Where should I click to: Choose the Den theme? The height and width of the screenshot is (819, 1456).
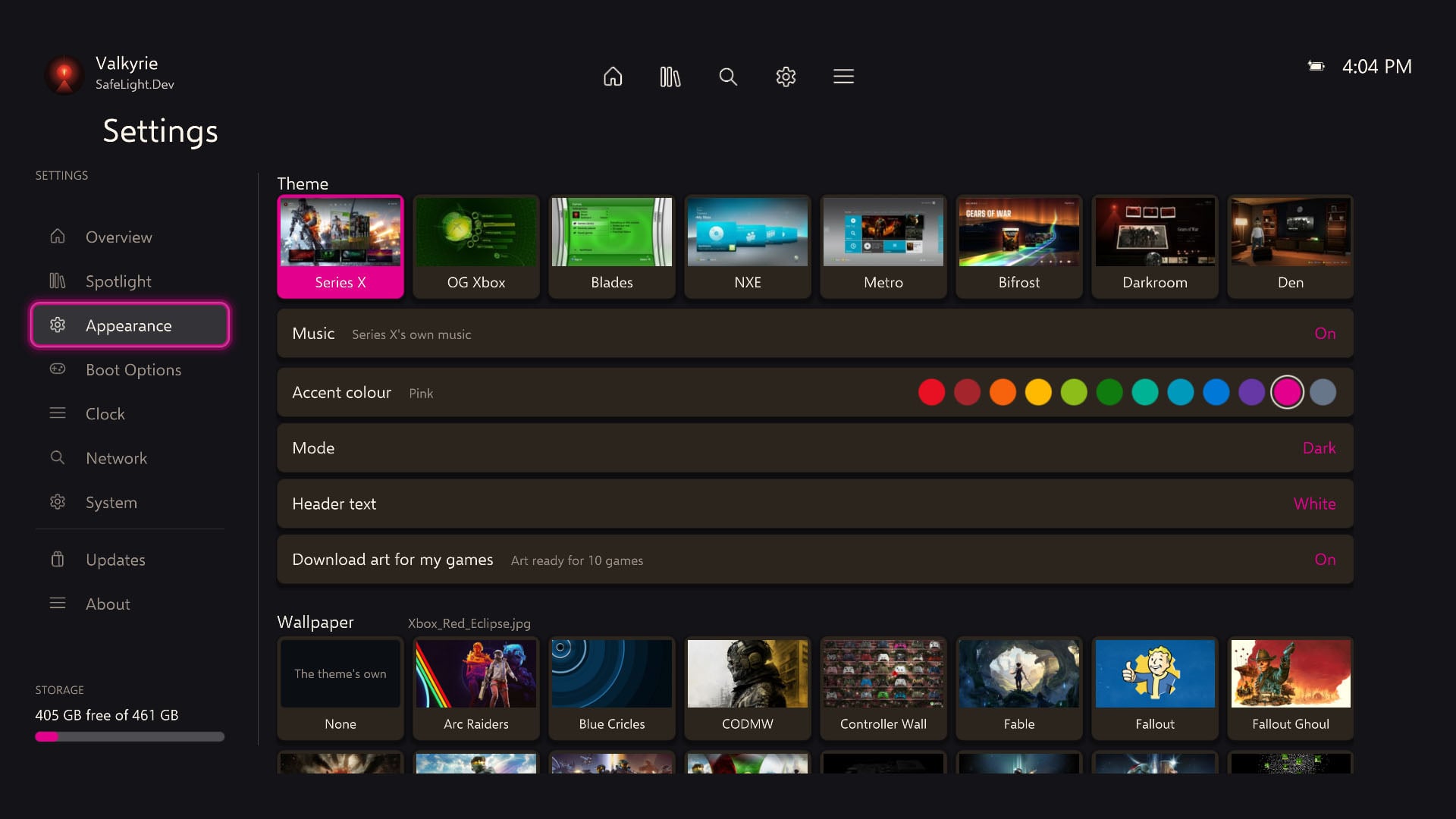[x=1291, y=247]
